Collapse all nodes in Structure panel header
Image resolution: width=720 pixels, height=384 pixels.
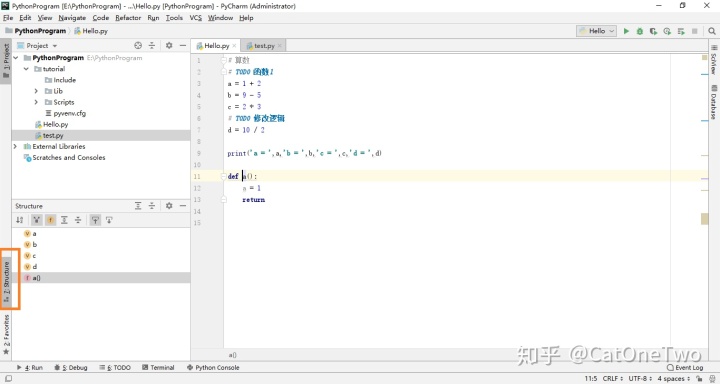[x=152, y=206]
